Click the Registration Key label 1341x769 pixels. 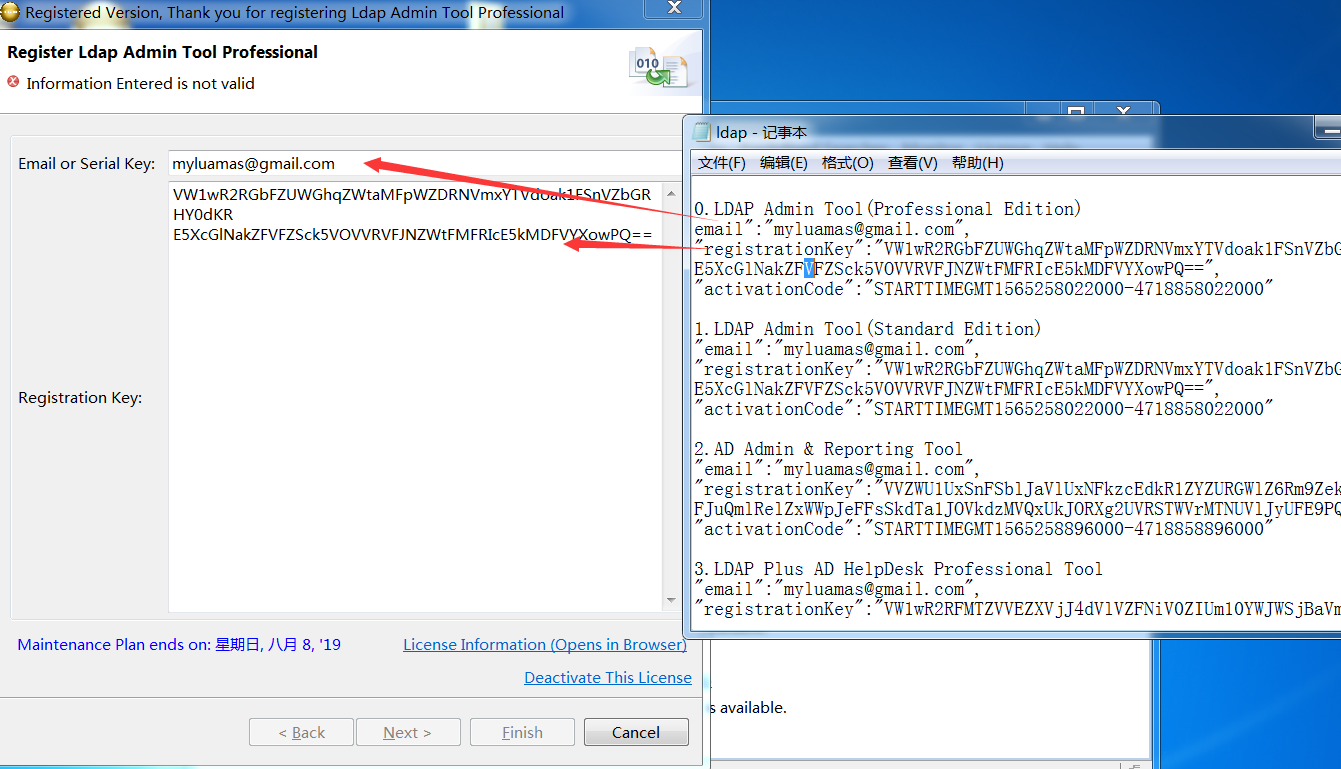pyautogui.click(x=80, y=397)
